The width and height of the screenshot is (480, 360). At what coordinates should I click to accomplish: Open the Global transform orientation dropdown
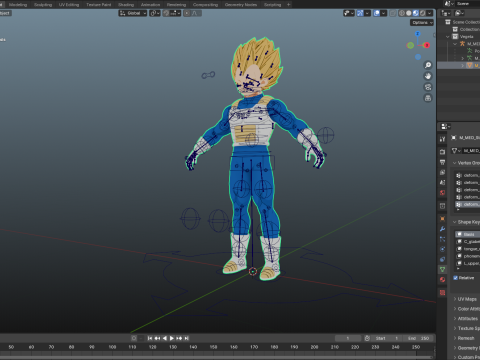click(x=133, y=13)
